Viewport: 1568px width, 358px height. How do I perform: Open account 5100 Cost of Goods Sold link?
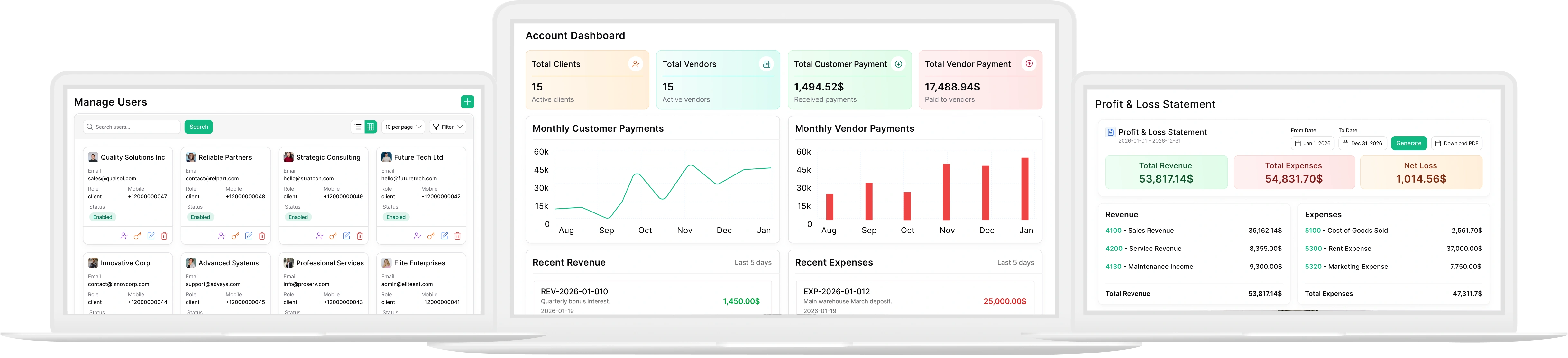[1346, 231]
